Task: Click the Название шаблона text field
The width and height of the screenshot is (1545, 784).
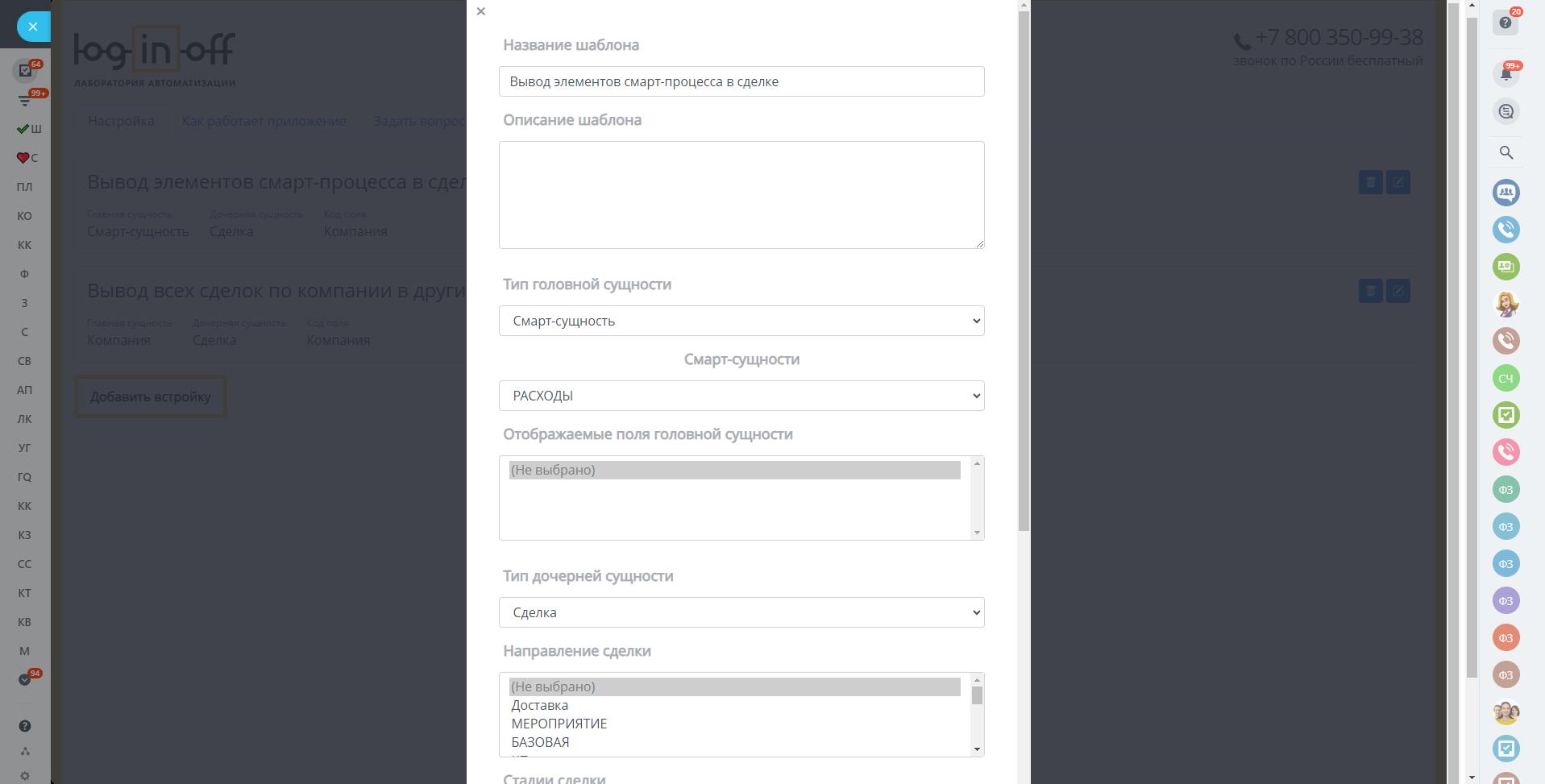Action: 741,81
